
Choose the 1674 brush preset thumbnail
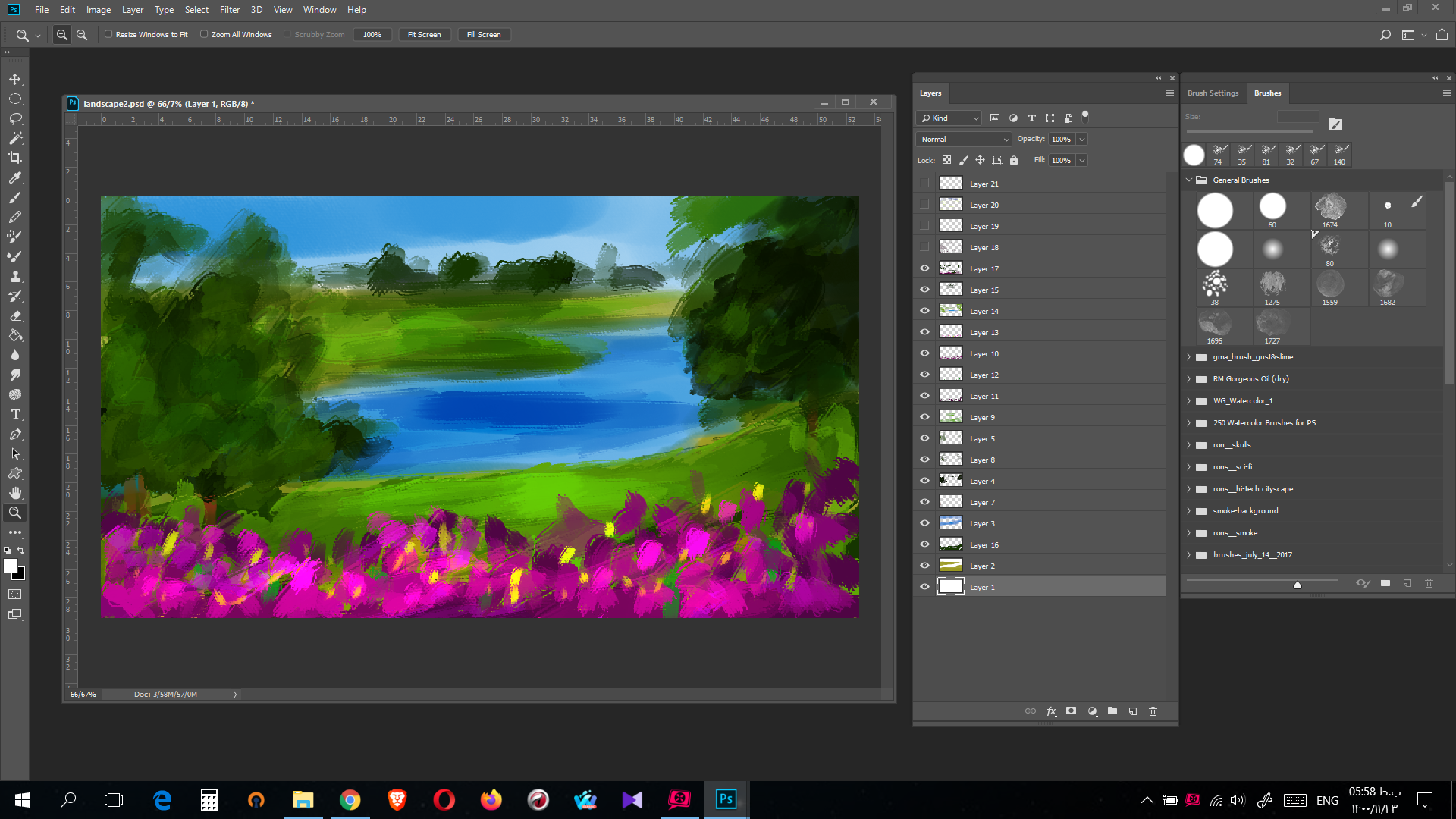click(1330, 210)
